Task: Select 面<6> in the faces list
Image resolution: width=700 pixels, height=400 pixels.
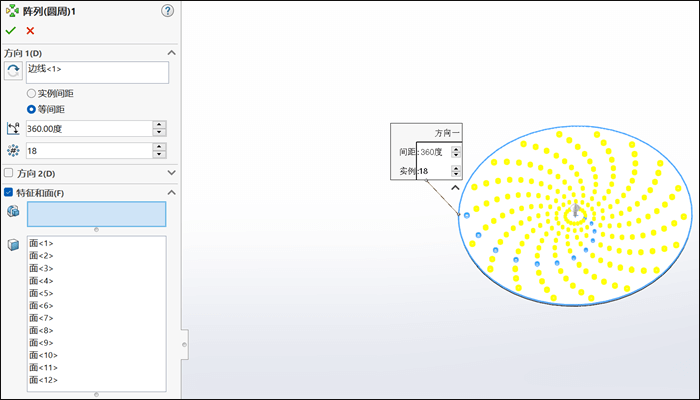Action: tap(41, 306)
